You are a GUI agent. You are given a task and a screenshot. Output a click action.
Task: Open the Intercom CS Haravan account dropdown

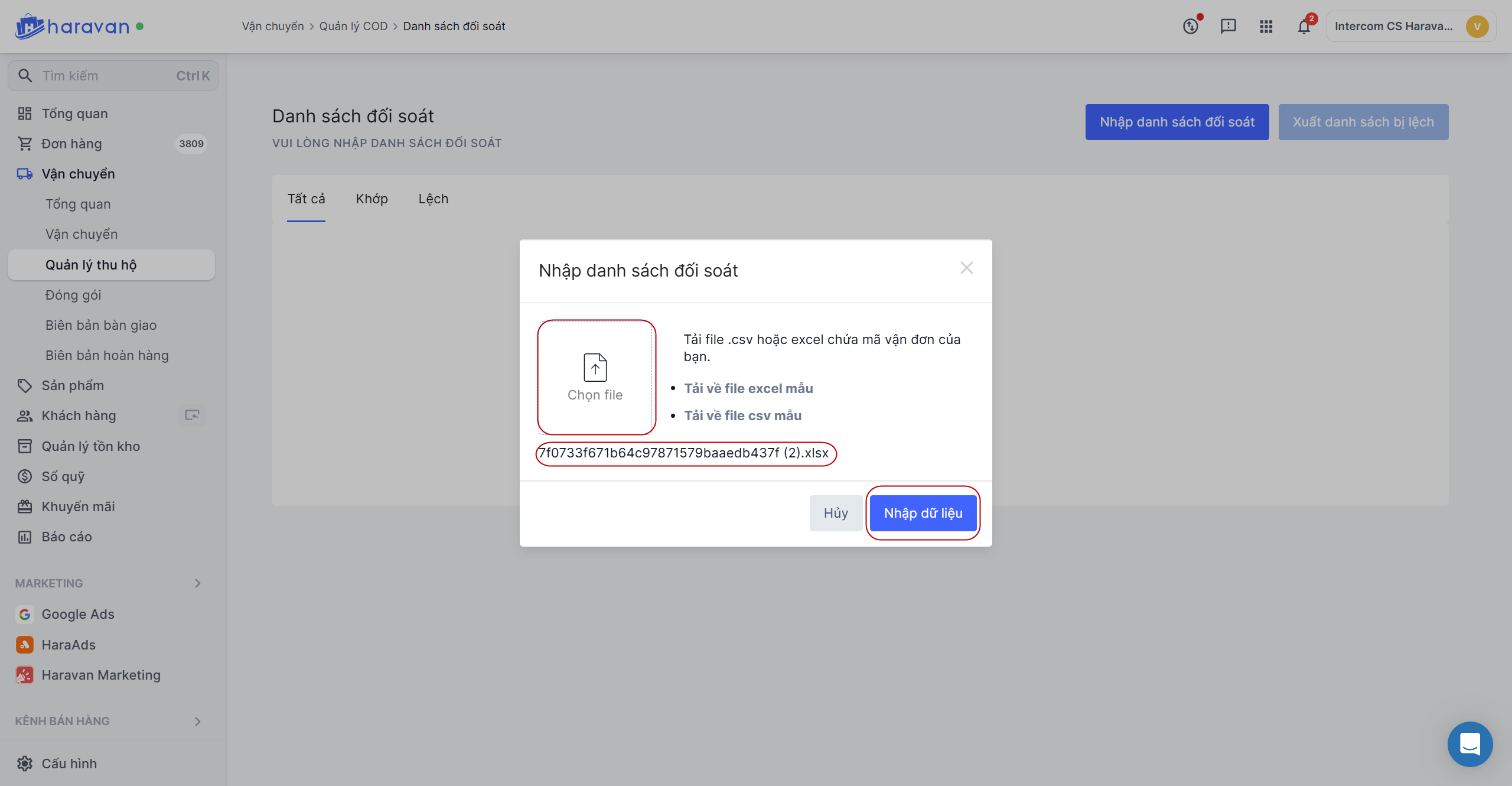(x=1410, y=27)
